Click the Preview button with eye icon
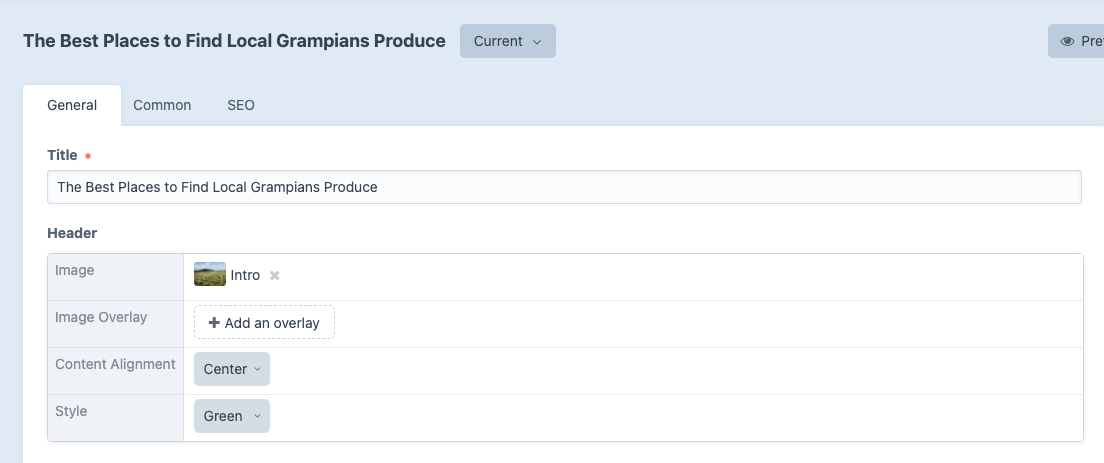Screen dimensions: 1104x463 [x=1076, y=41]
